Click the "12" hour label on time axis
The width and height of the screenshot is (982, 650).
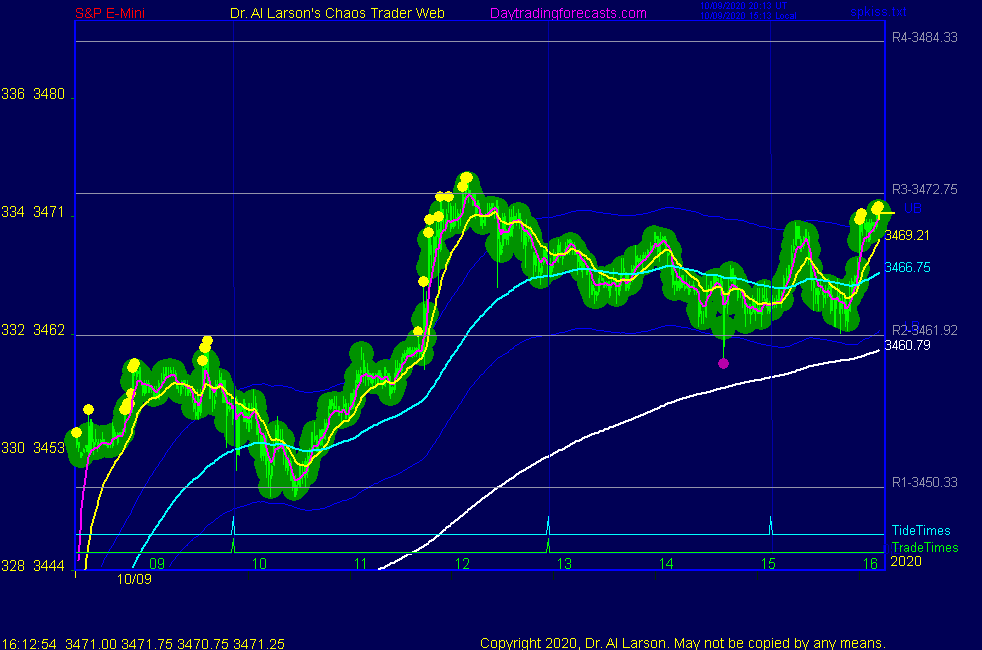(462, 564)
